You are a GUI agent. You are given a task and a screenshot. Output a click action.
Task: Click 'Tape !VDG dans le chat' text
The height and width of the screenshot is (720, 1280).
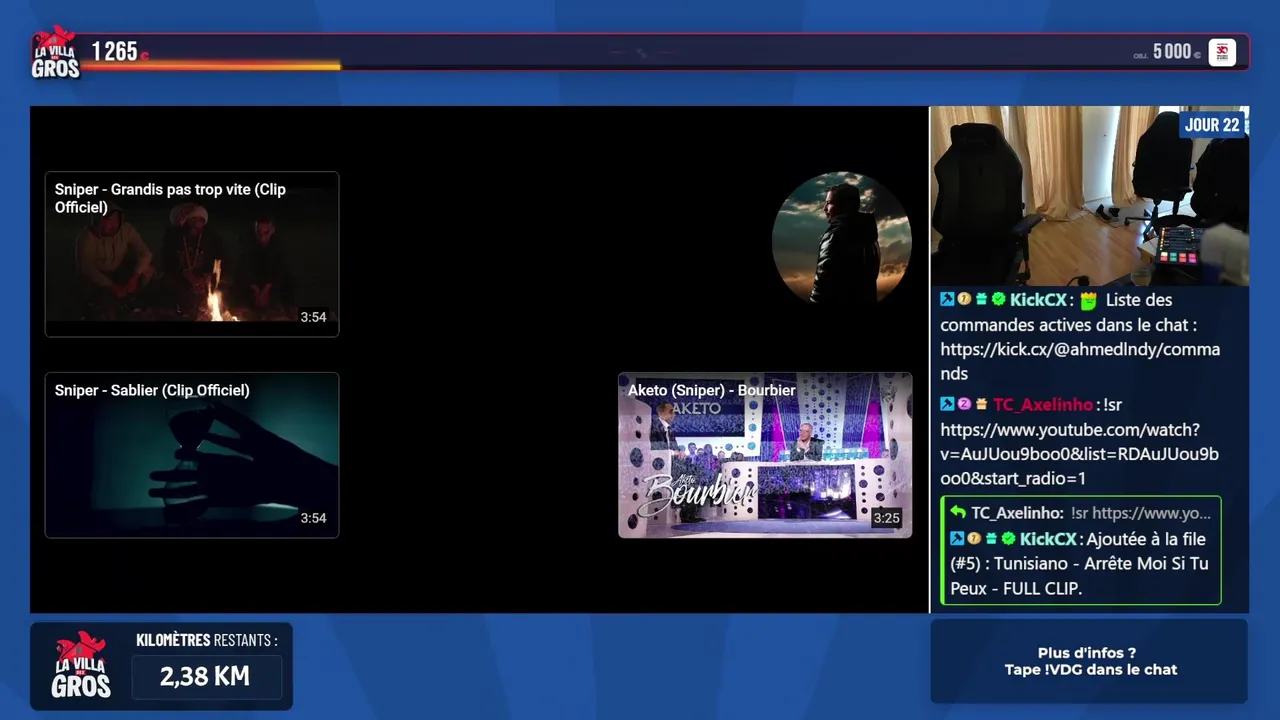(1091, 670)
